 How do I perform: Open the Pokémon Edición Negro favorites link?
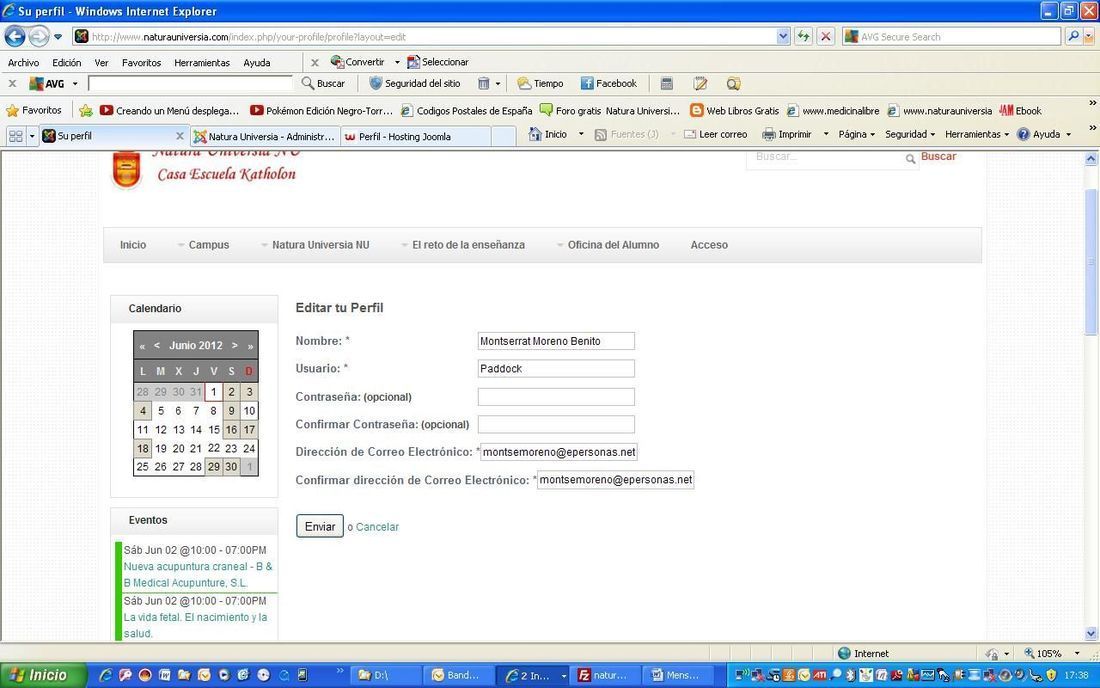click(321, 110)
